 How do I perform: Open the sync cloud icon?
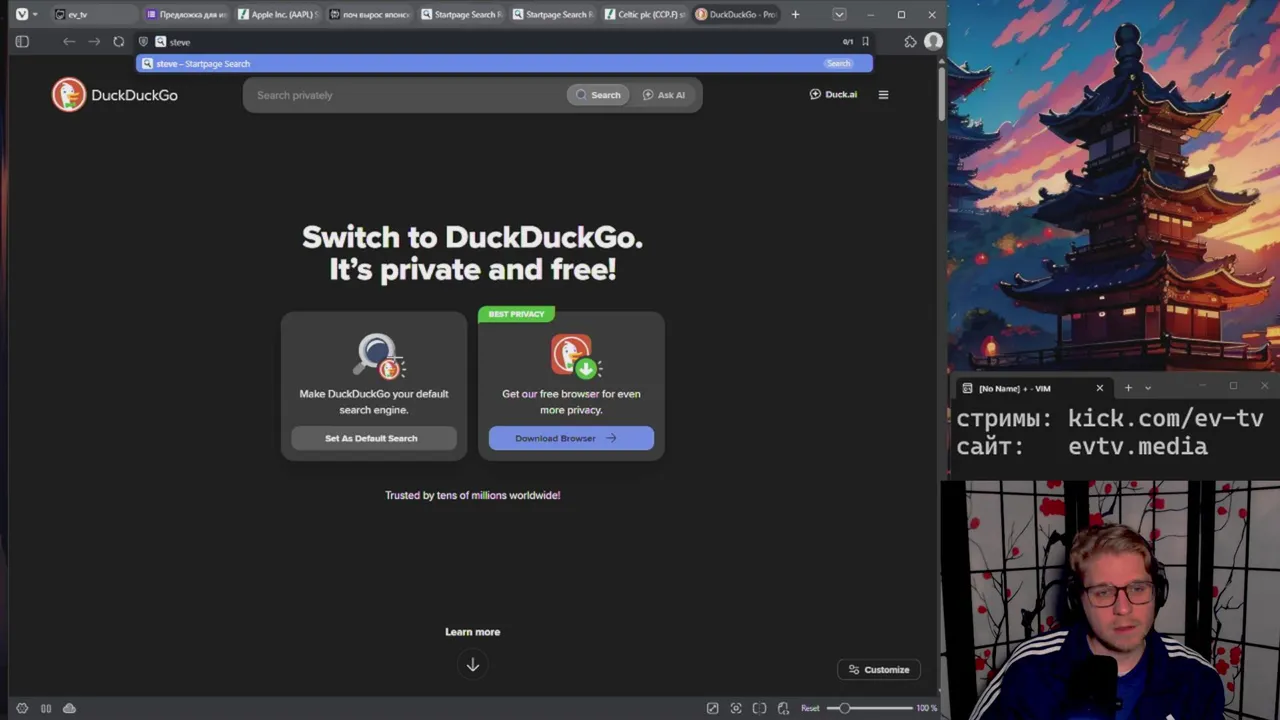coord(69,708)
